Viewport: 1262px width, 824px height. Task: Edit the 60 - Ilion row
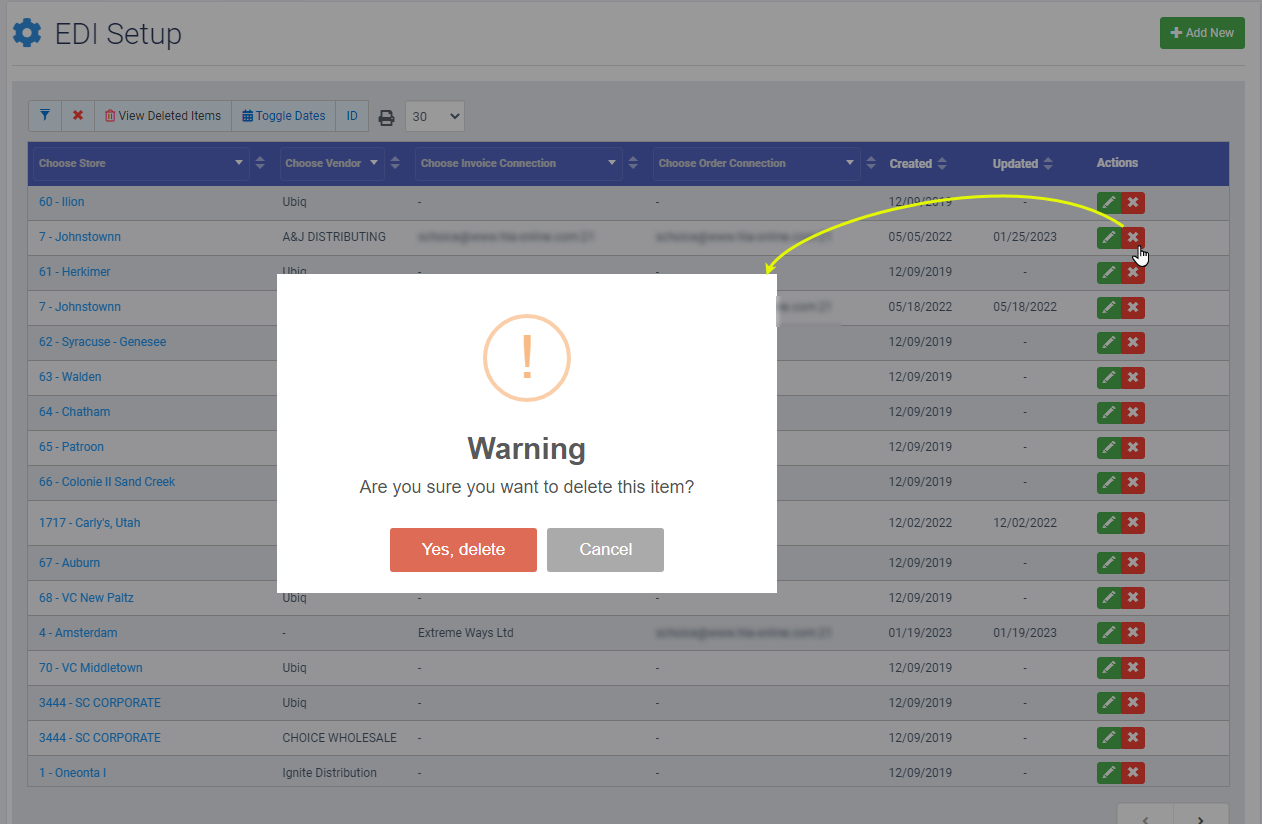(x=1108, y=203)
